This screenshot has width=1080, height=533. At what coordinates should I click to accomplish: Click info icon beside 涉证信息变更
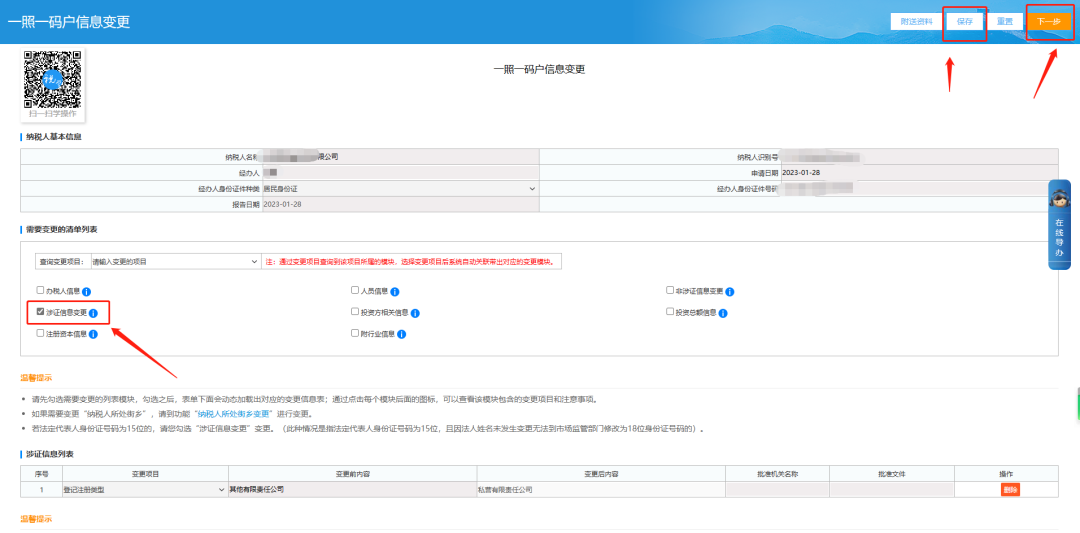(x=93, y=313)
